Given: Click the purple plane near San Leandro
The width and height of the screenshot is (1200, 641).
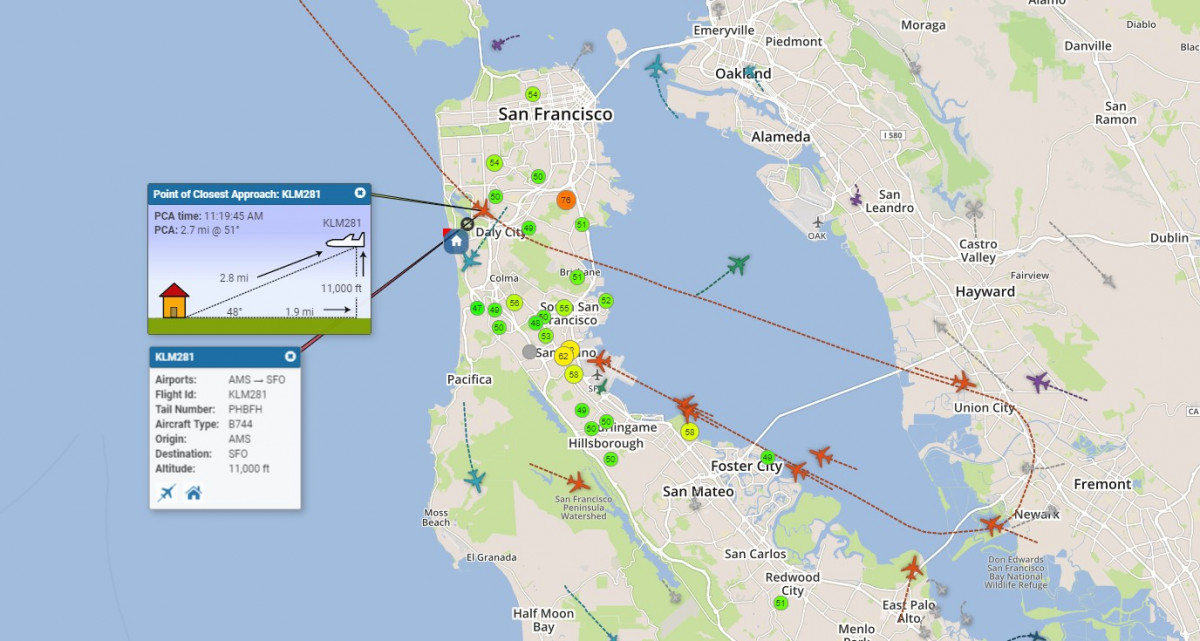Looking at the screenshot, I should click(x=856, y=198).
